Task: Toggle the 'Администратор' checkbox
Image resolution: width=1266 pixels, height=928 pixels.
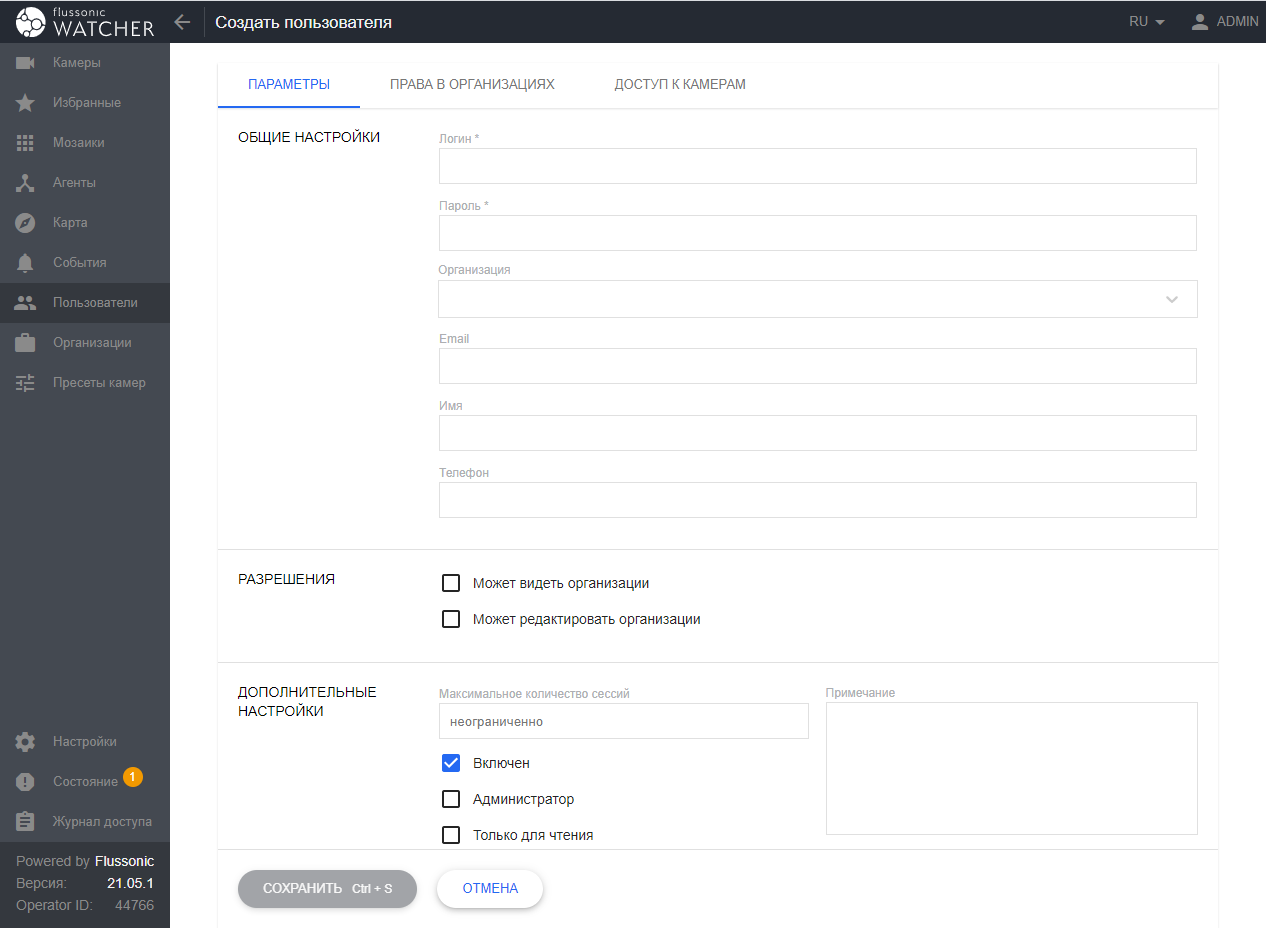Action: tap(451, 799)
